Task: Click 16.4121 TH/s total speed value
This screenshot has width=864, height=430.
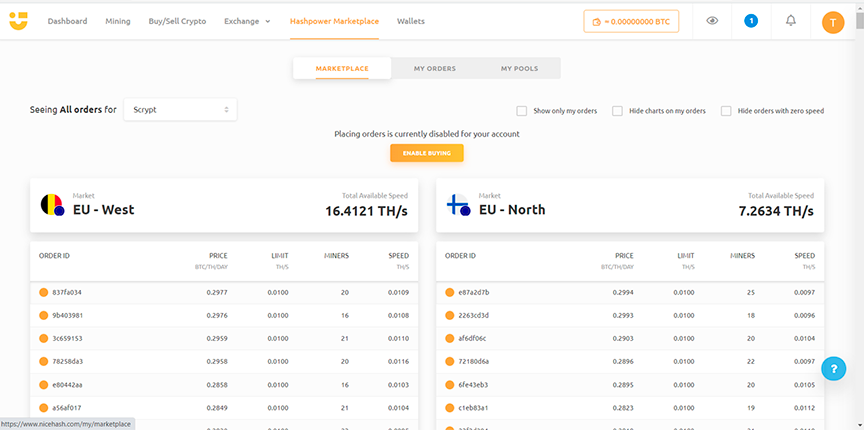Action: point(366,211)
